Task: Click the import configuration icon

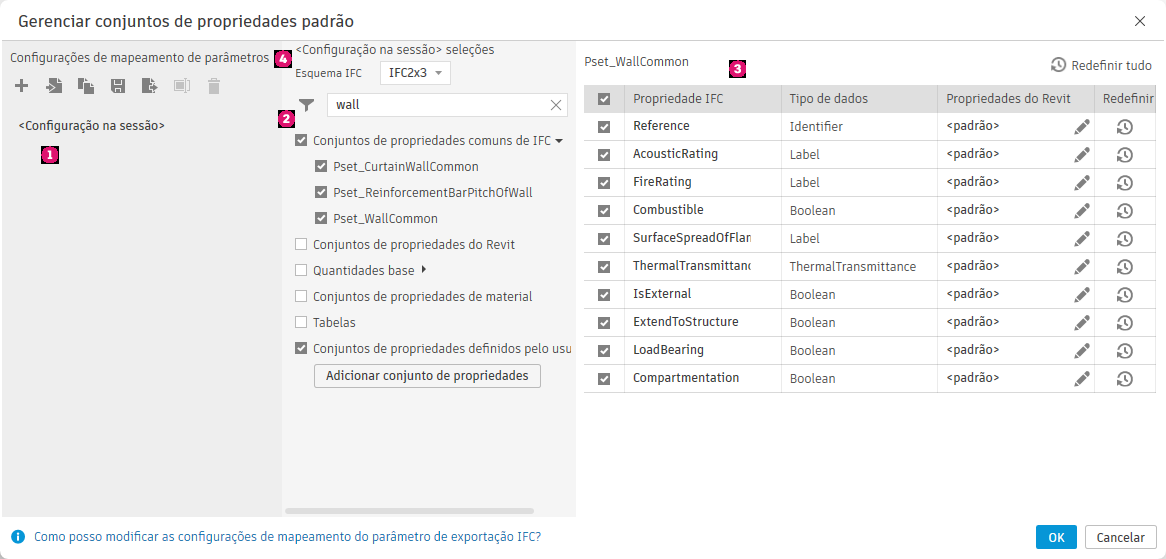Action: point(54,86)
